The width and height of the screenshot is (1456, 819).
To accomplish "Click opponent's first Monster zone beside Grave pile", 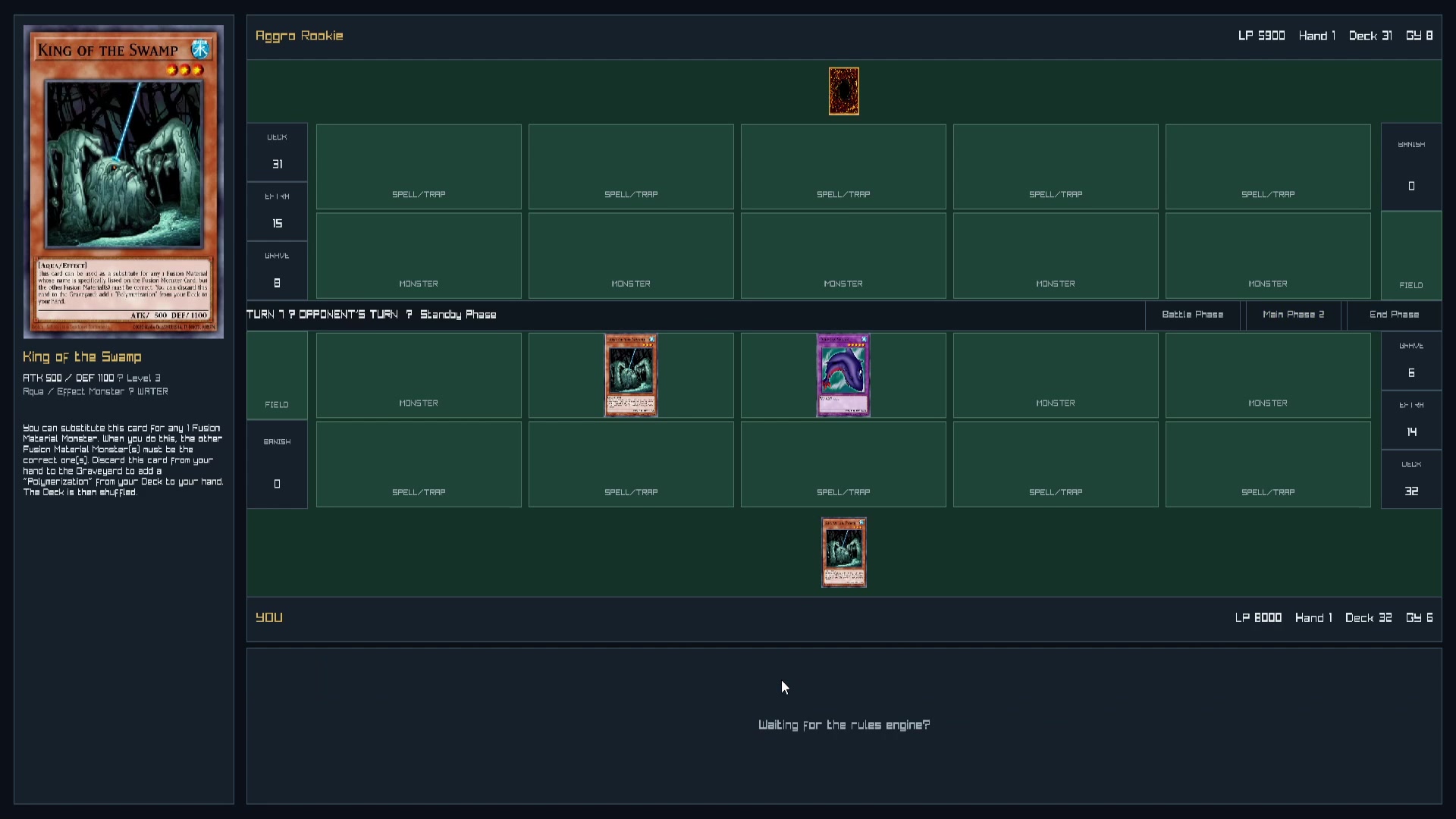I will [419, 256].
